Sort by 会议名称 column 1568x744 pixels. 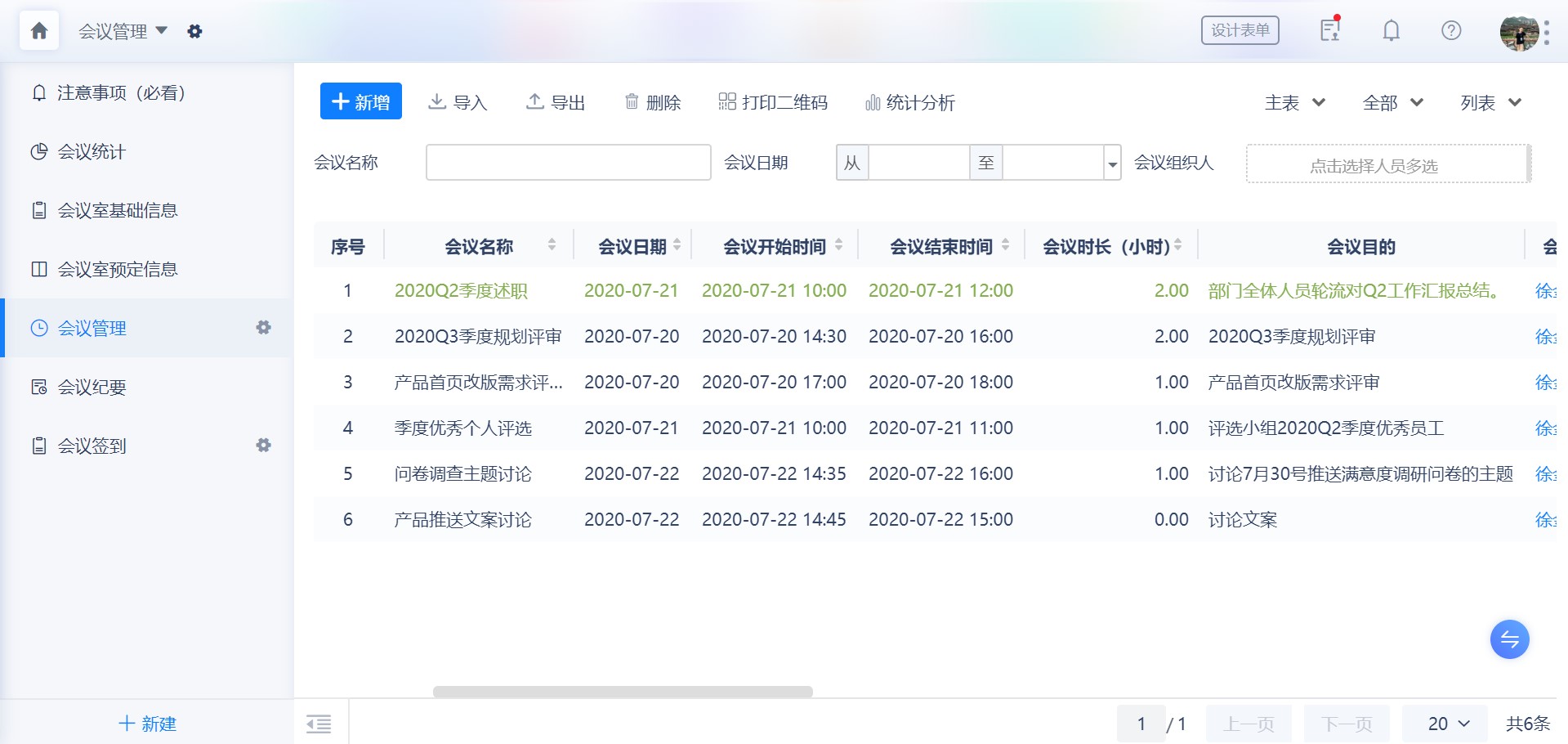point(552,244)
